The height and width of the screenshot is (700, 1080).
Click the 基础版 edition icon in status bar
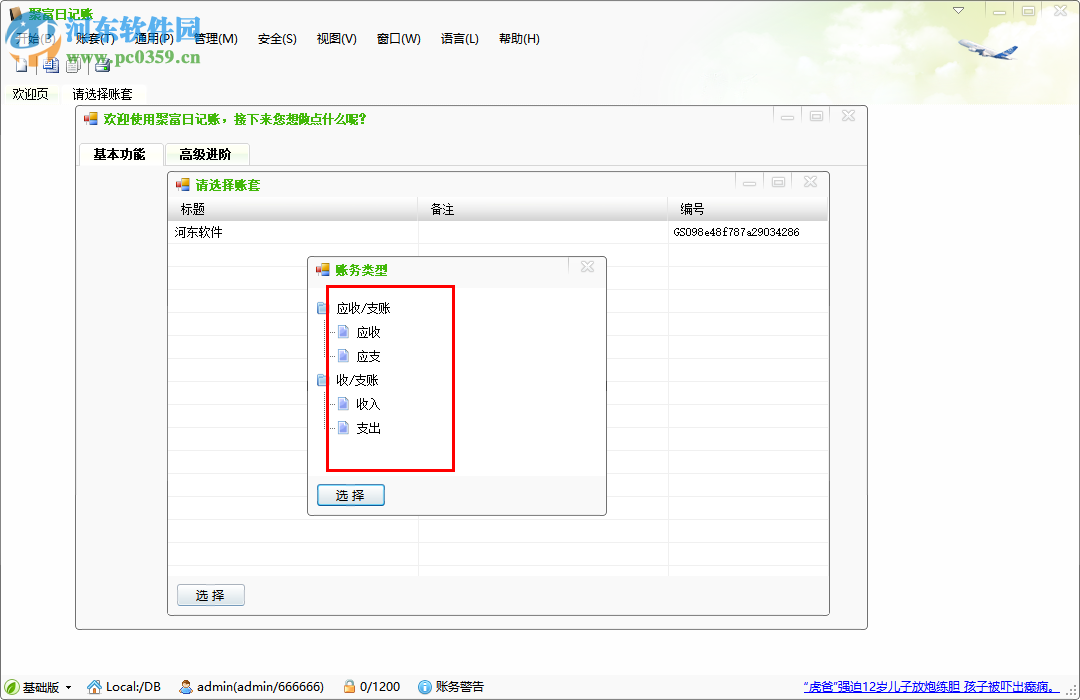coord(13,687)
